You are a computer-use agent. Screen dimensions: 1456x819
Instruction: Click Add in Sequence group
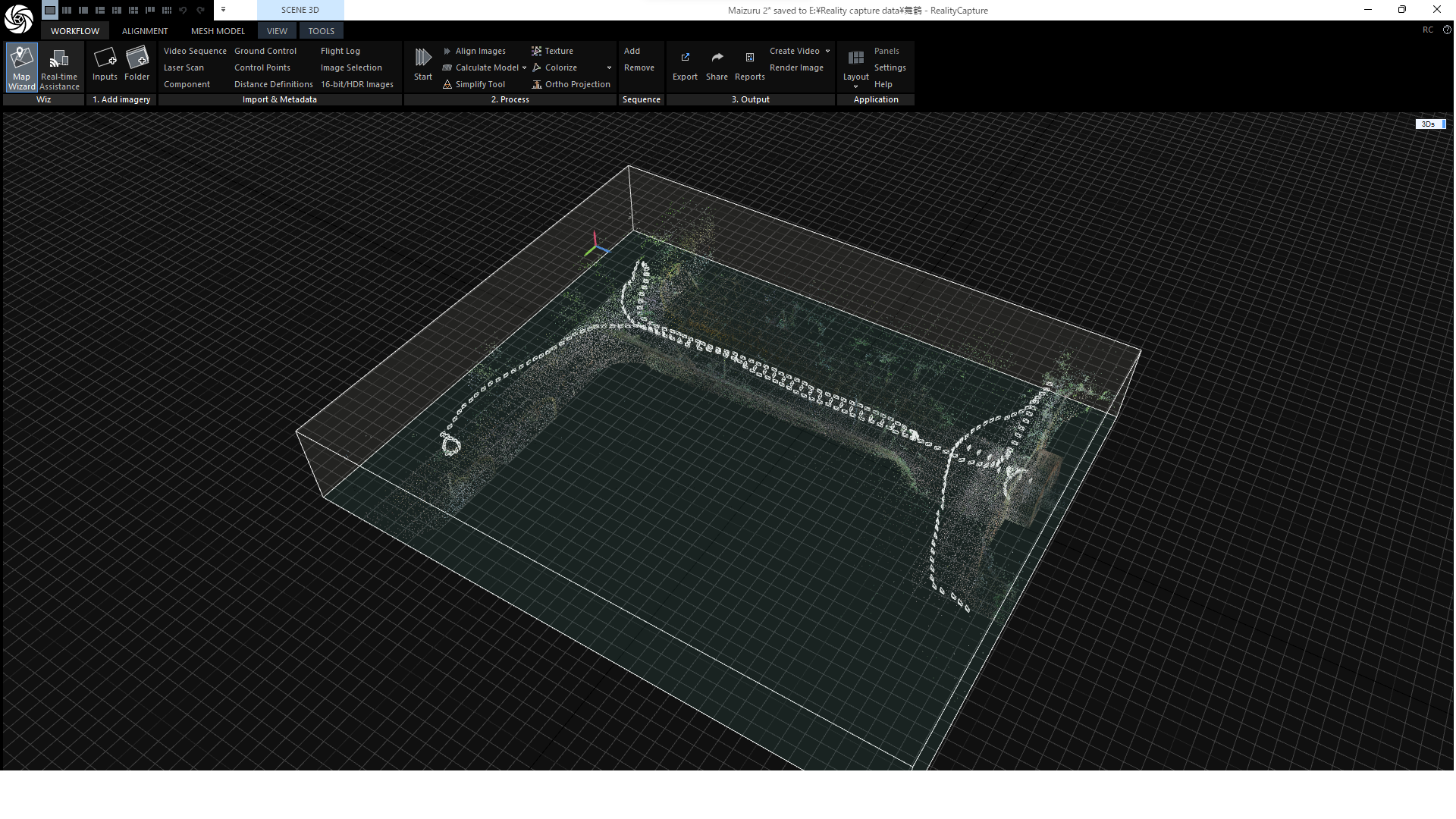pyautogui.click(x=632, y=51)
